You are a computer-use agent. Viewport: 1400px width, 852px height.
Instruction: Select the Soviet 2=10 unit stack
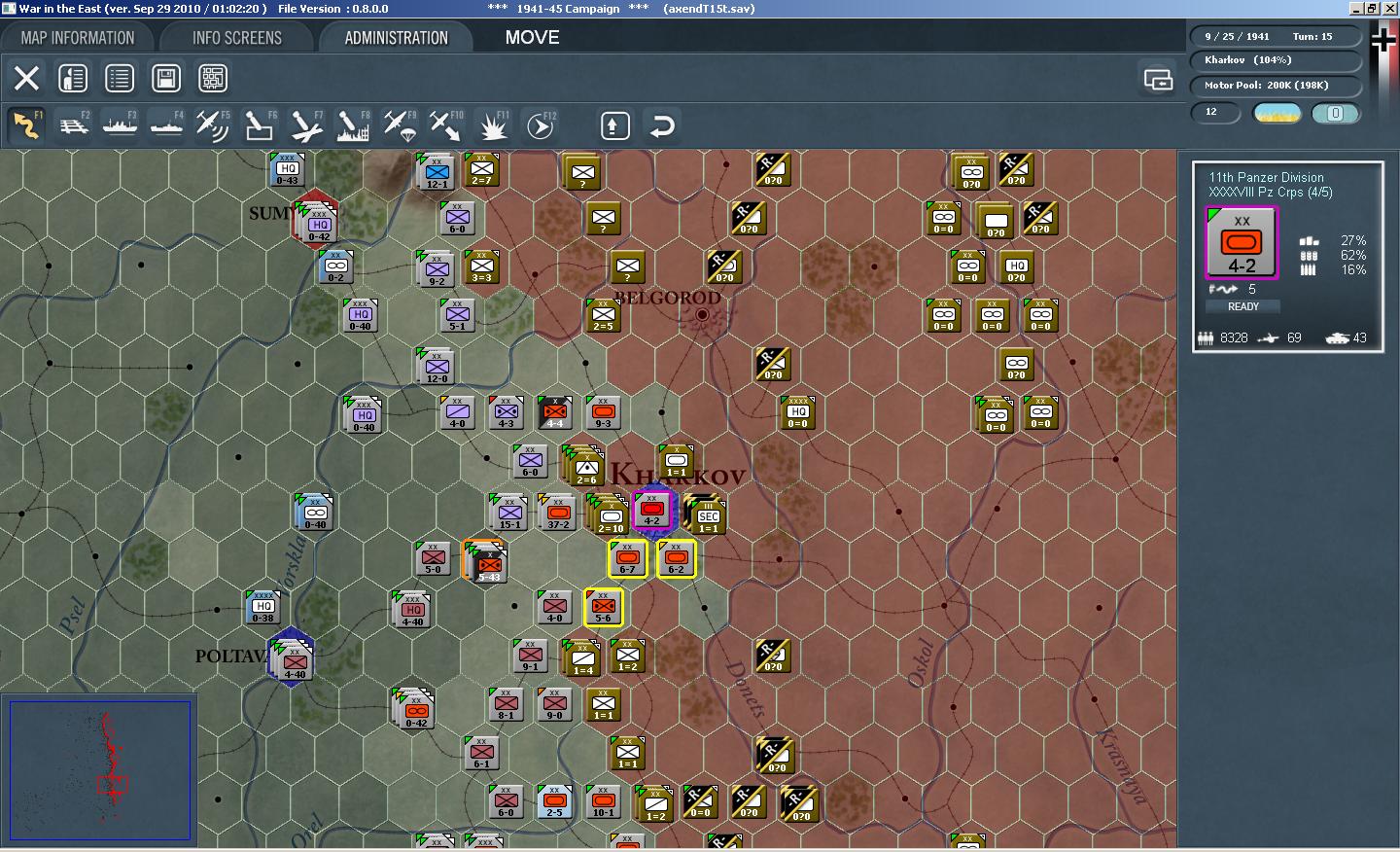point(609,514)
